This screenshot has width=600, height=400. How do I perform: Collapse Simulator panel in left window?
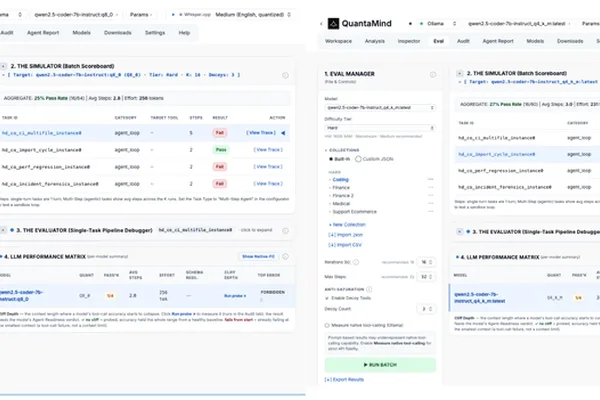(3, 66)
